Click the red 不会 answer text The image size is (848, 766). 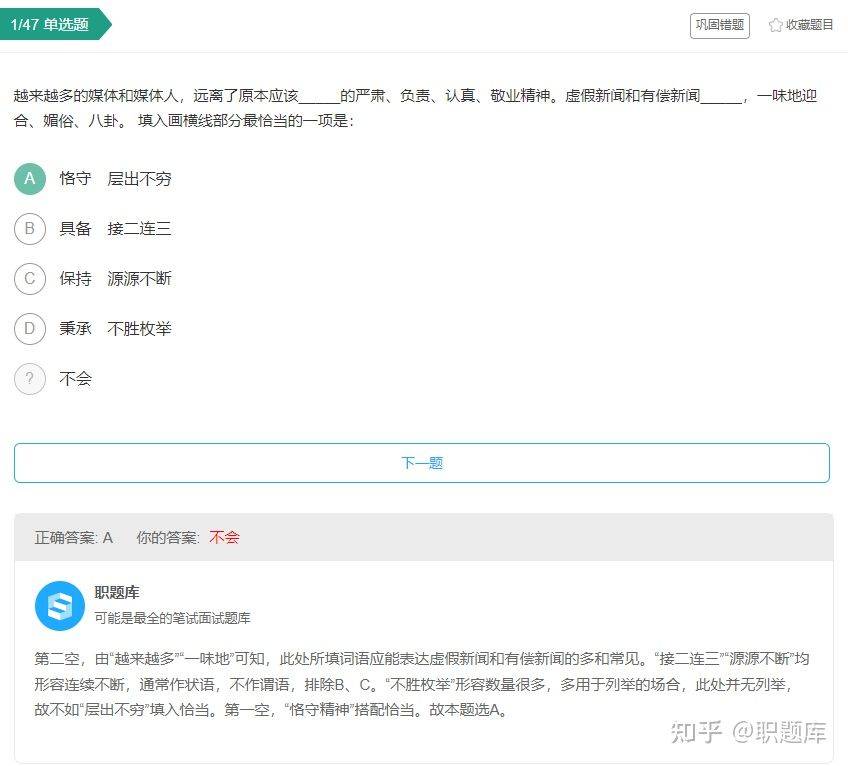point(225,537)
